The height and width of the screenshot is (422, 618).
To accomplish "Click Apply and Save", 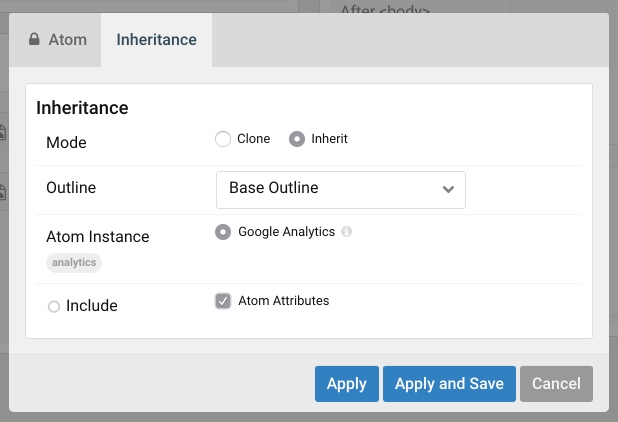I will pyautogui.click(x=449, y=384).
